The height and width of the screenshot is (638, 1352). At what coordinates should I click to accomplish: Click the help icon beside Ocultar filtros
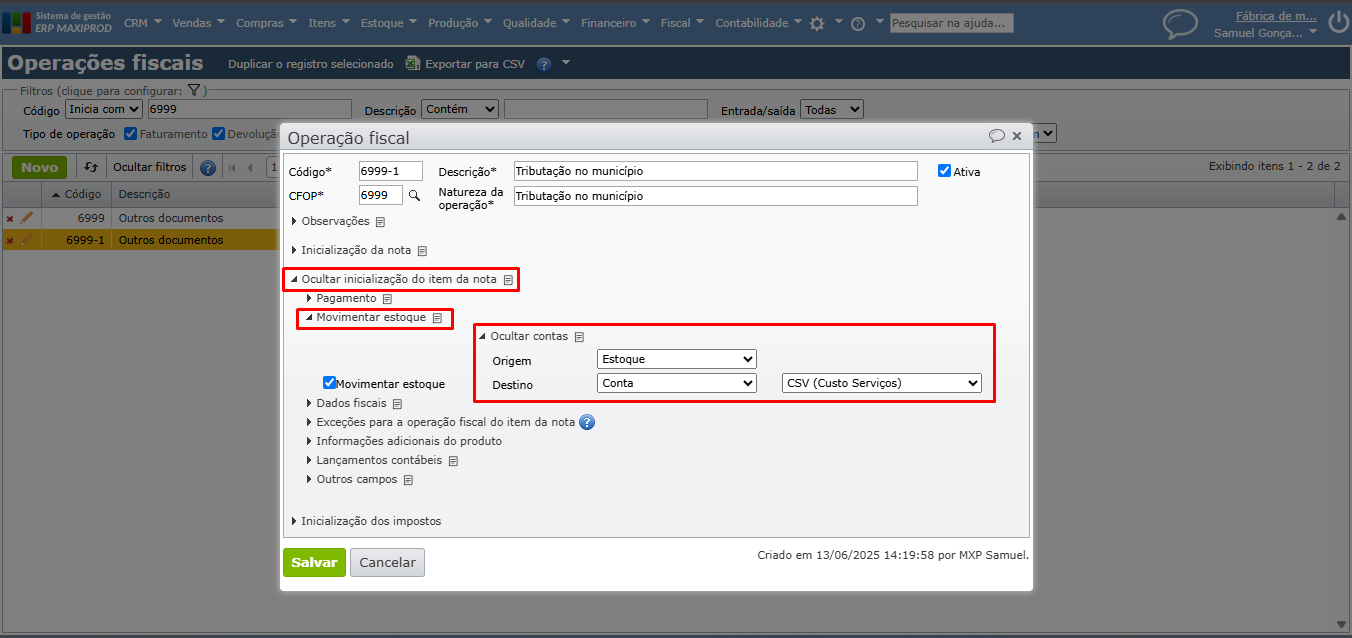208,168
